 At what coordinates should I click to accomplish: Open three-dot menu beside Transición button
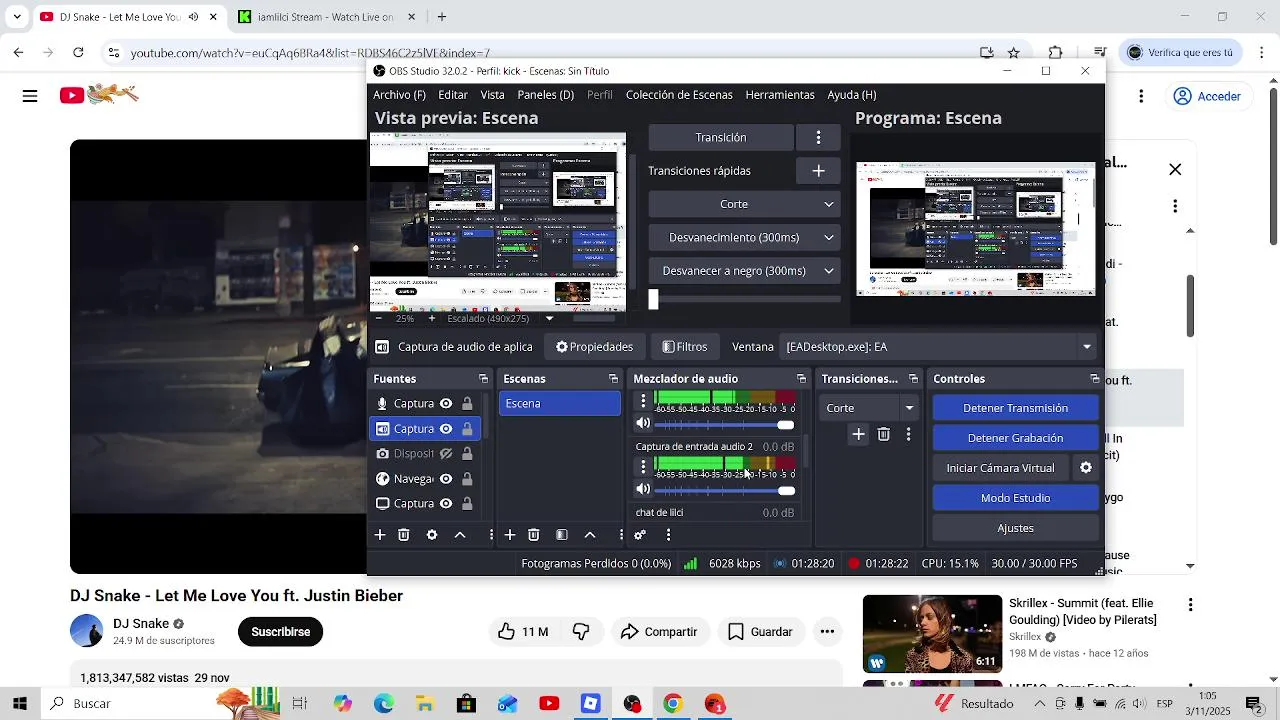point(818,137)
